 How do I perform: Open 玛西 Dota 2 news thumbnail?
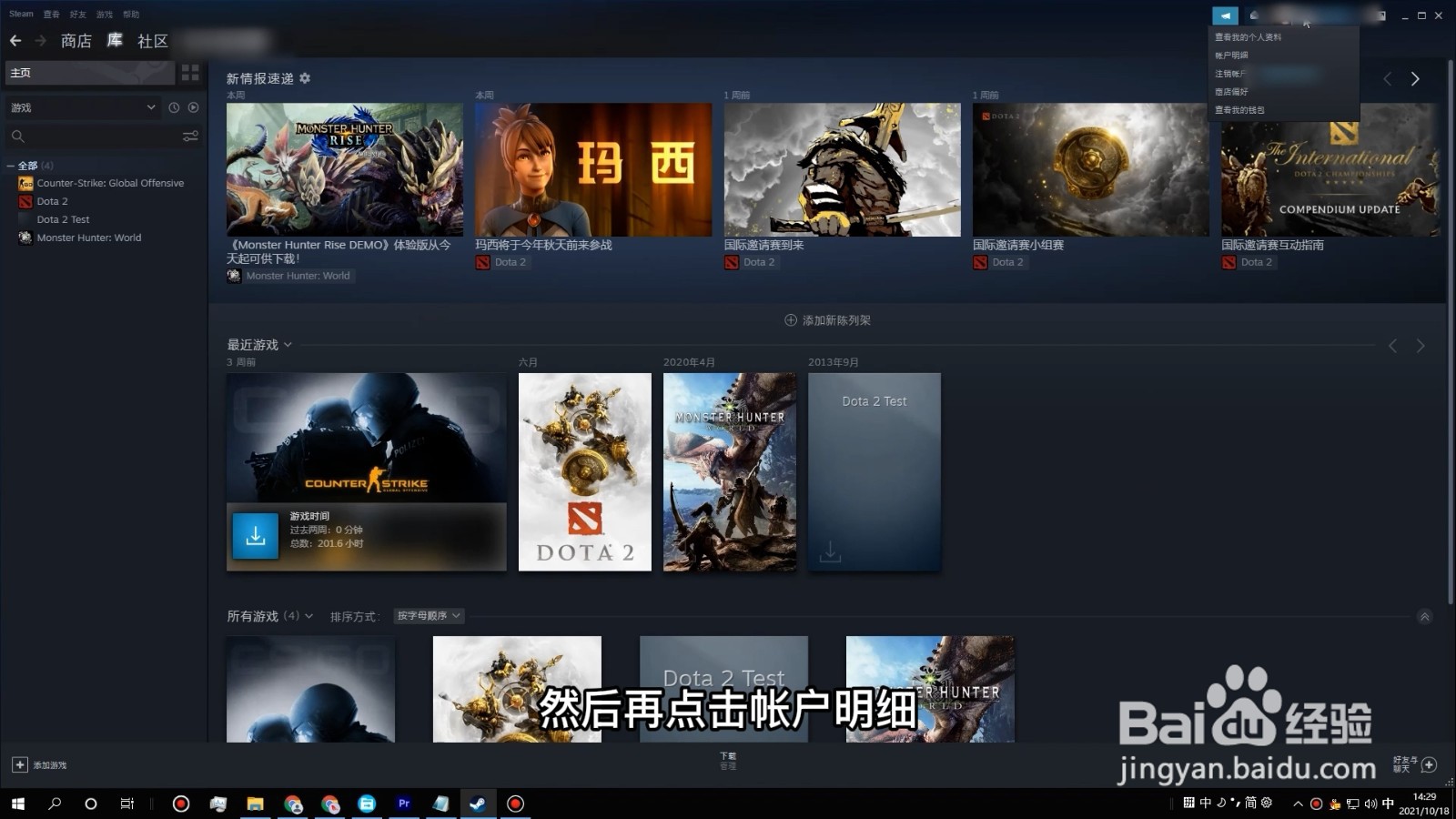[593, 169]
